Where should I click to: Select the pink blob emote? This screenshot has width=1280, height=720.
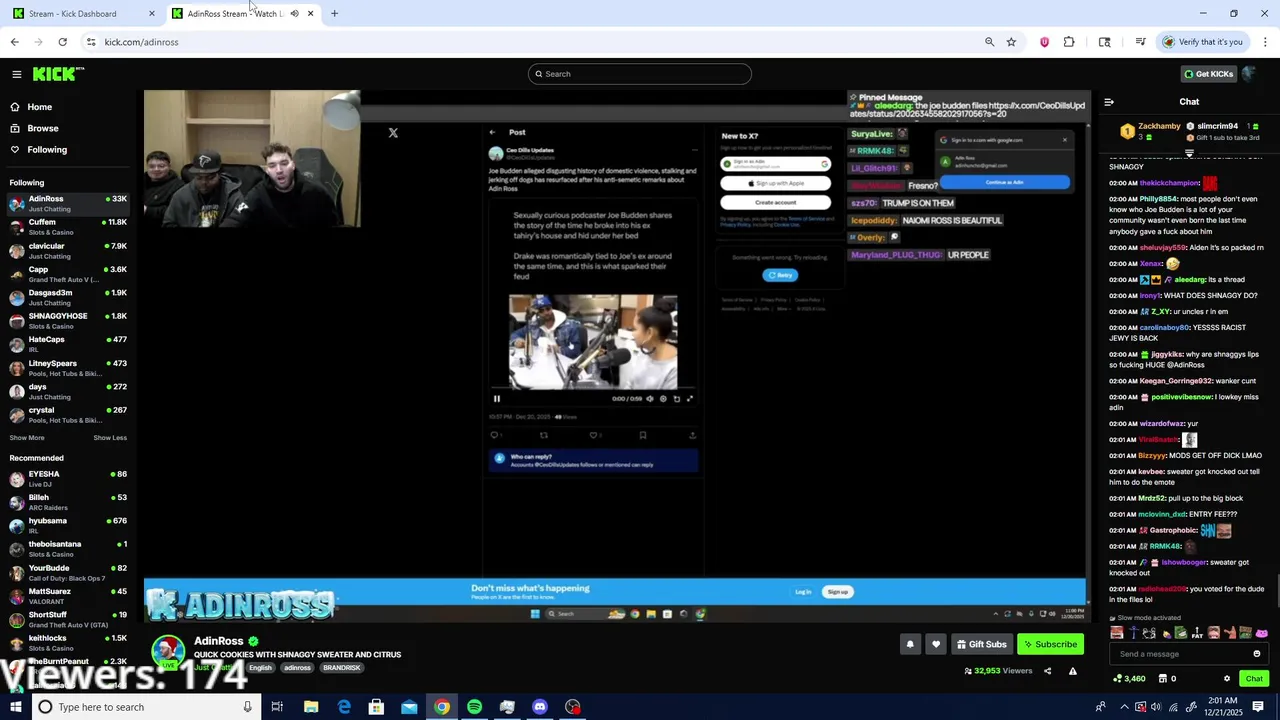[1262, 633]
